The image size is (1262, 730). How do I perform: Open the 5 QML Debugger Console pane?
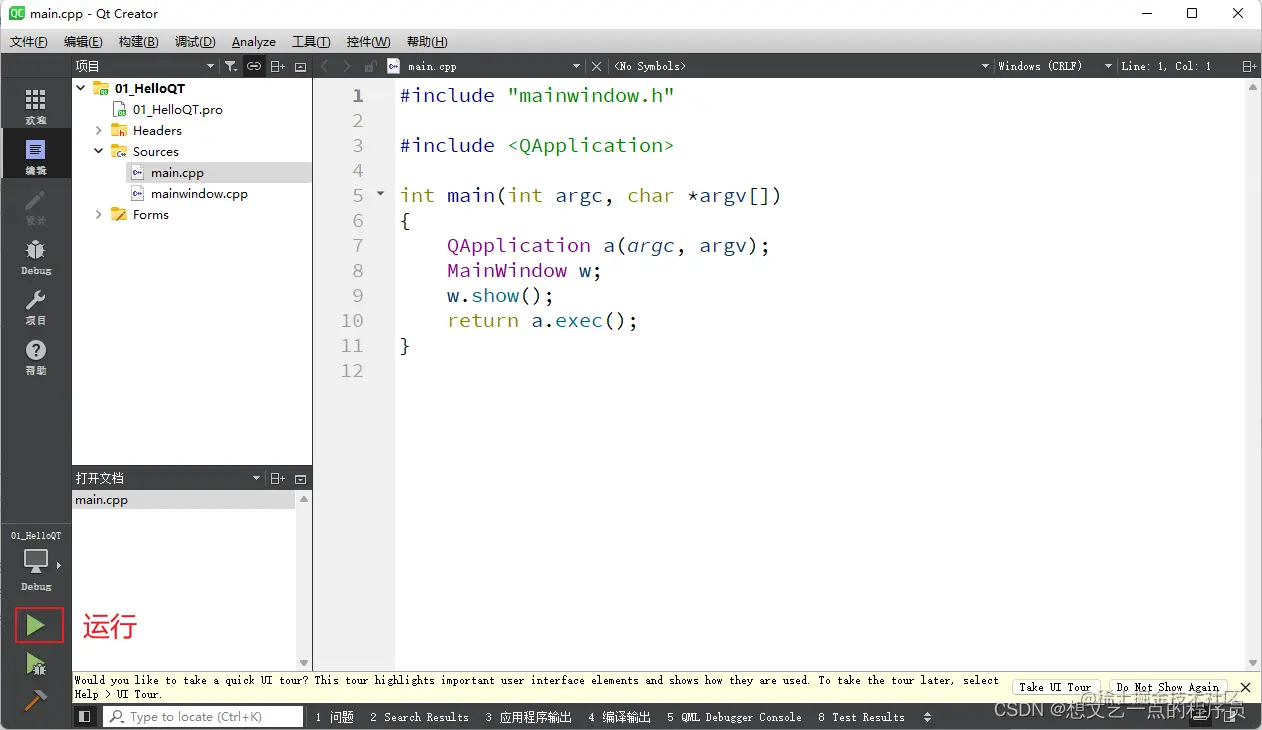tap(734, 717)
